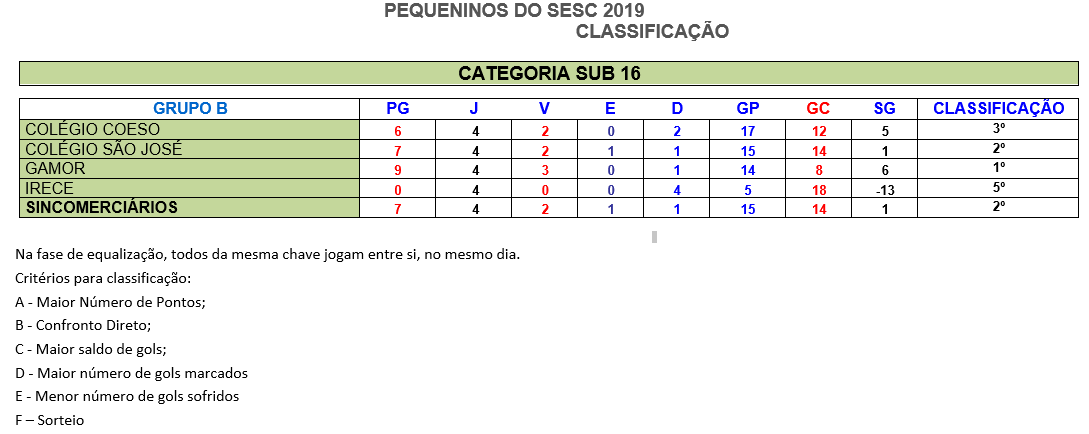Click the CLASSIFICAÇÃO subtitle heading

point(652,32)
